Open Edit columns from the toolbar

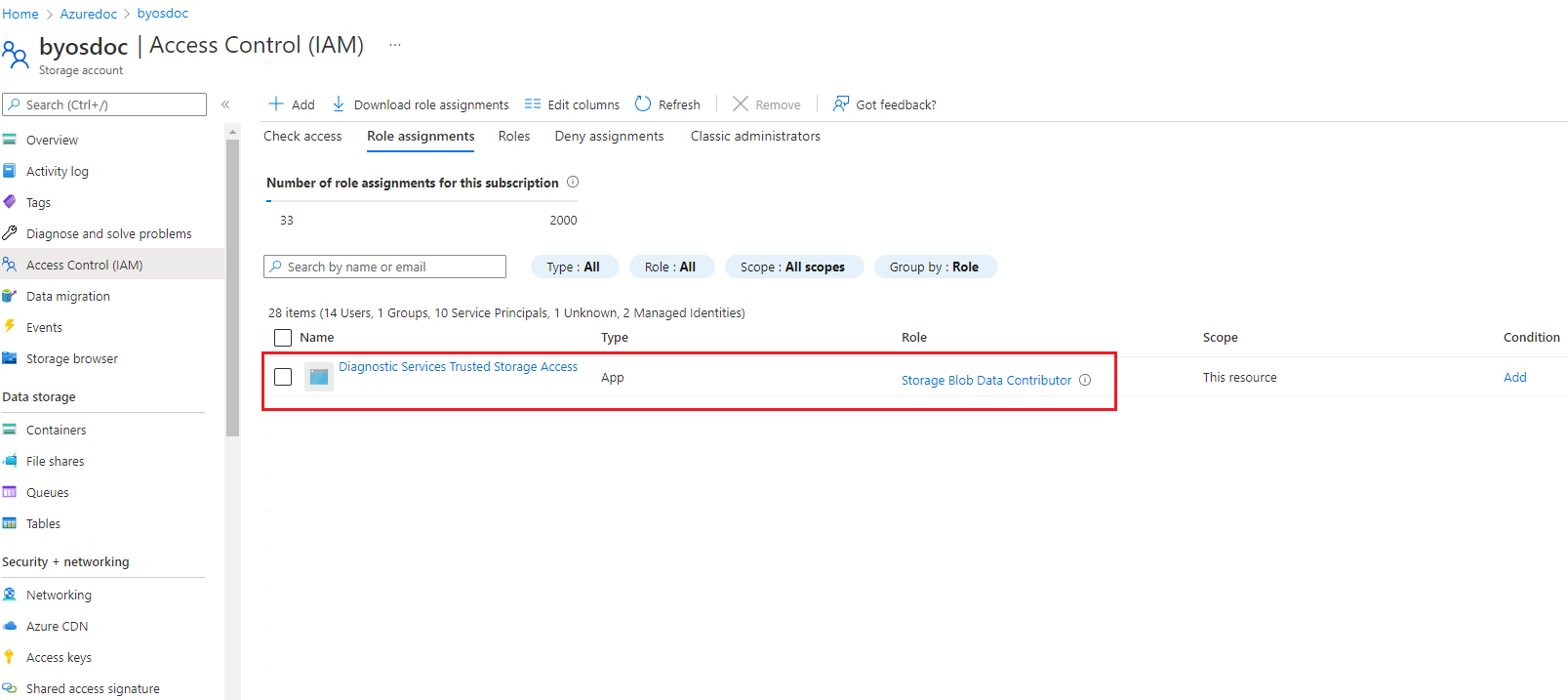pos(572,104)
